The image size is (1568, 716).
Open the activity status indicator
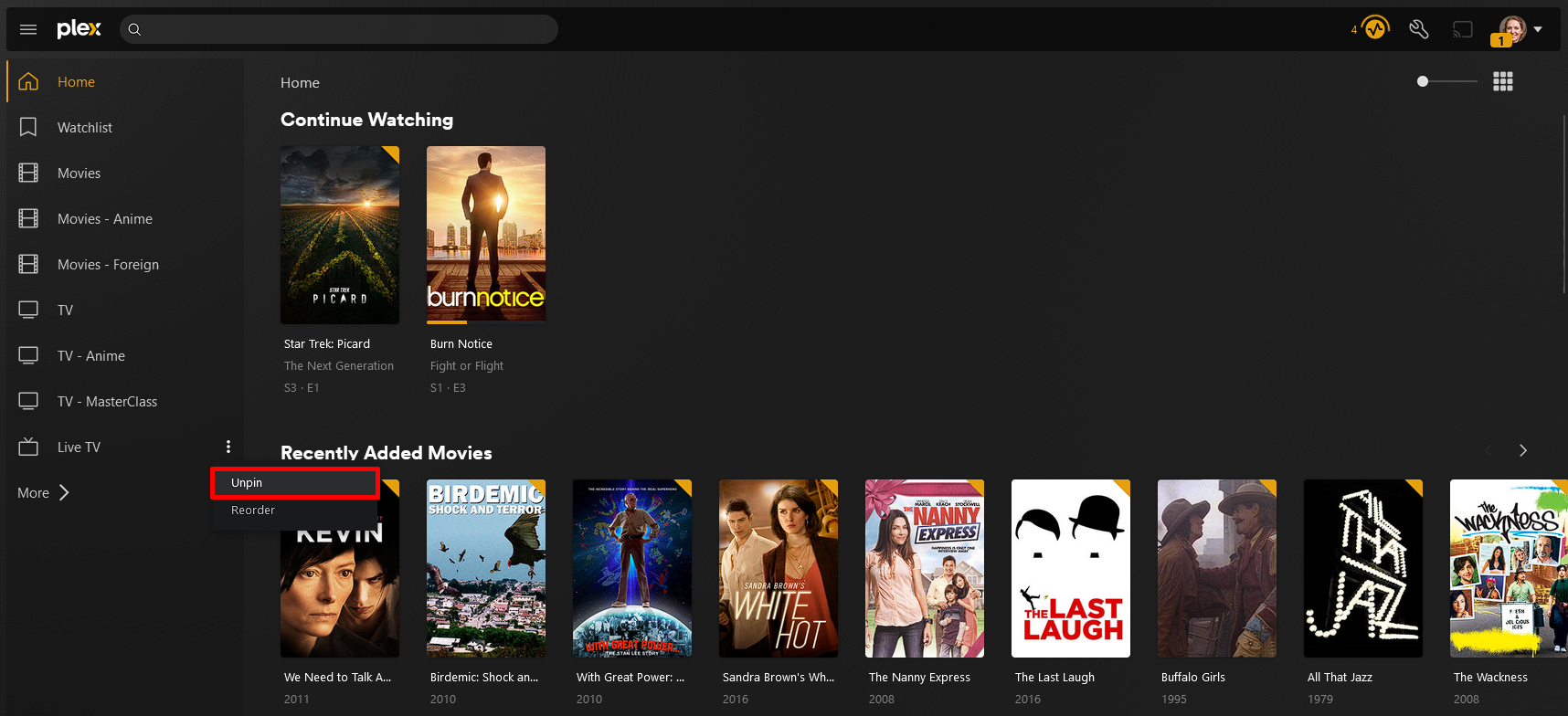coord(1374,28)
